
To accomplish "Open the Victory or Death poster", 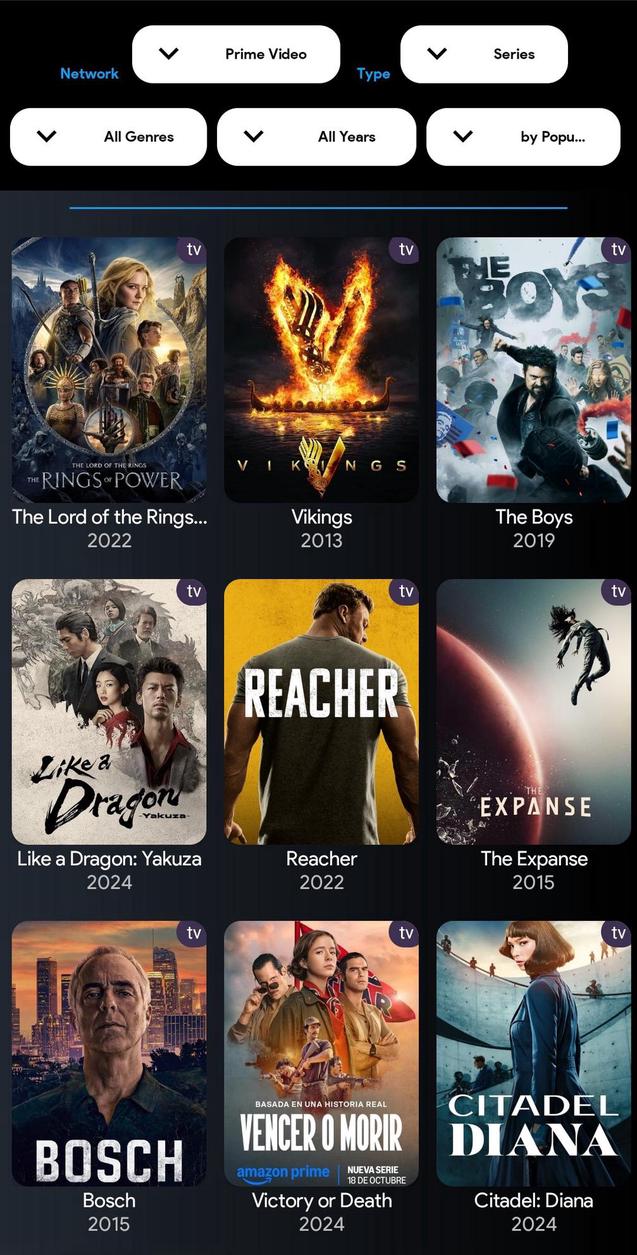I will click(321, 1054).
